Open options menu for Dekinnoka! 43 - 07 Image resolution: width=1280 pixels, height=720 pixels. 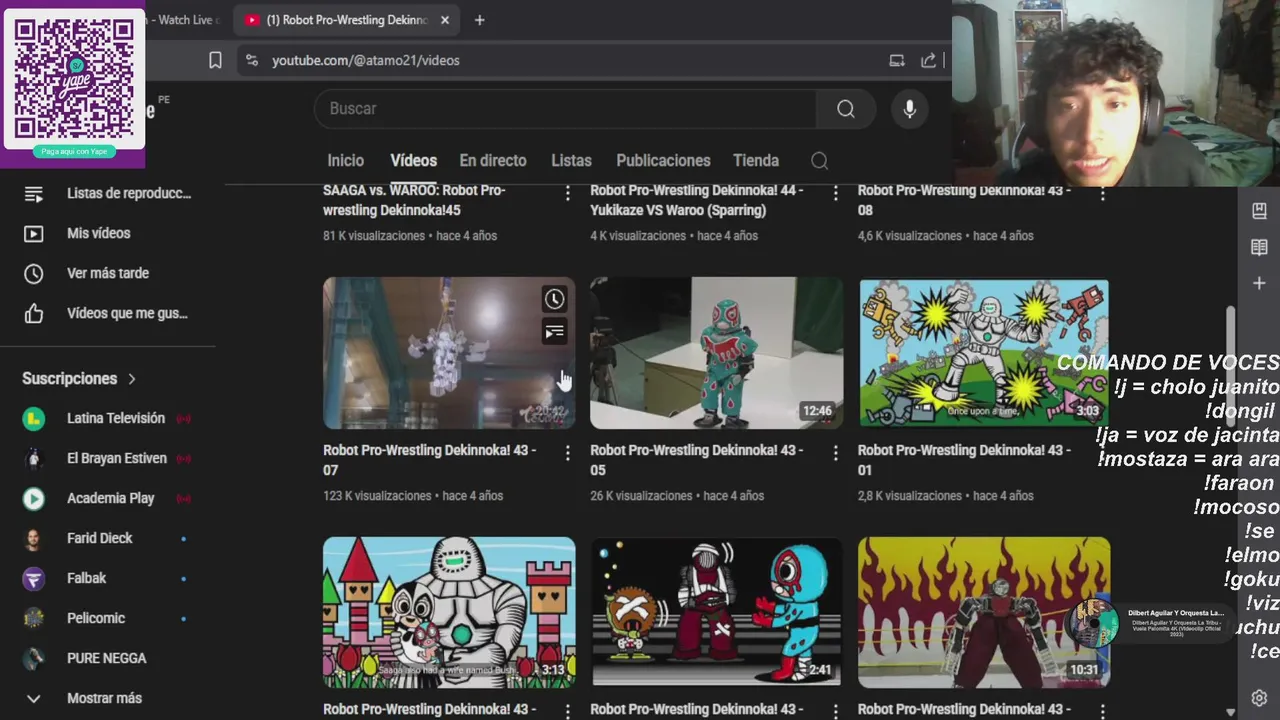pos(567,453)
